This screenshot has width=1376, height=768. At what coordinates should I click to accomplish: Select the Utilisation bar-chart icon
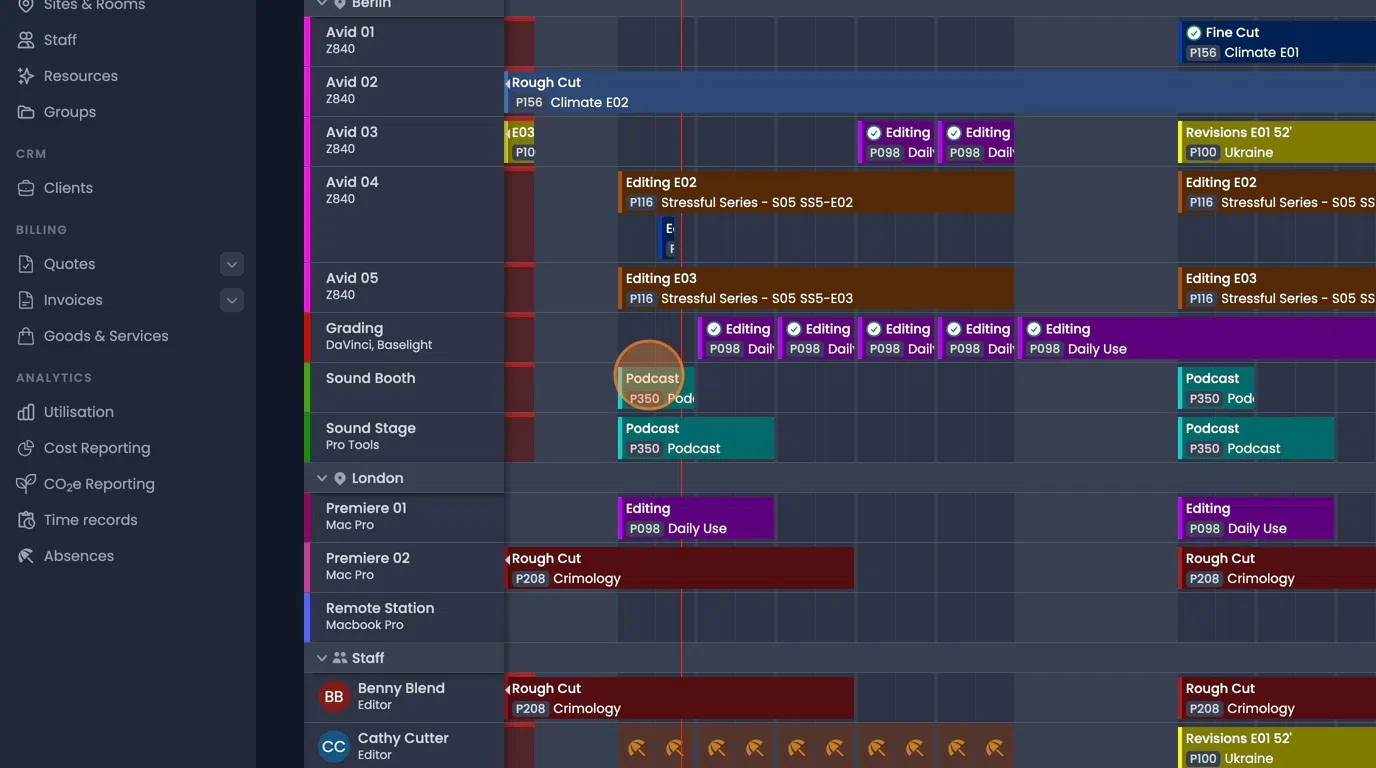tap(28, 412)
